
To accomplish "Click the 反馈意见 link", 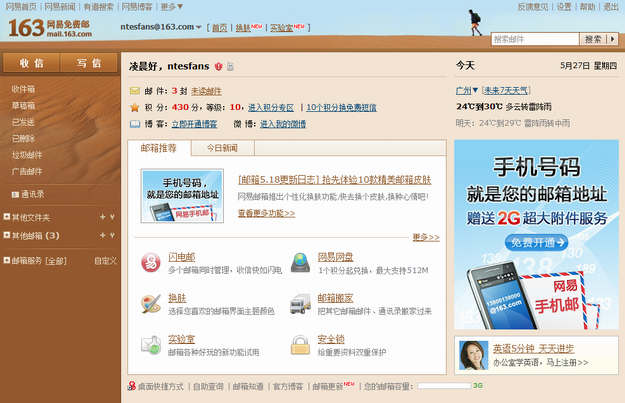I will [x=533, y=7].
